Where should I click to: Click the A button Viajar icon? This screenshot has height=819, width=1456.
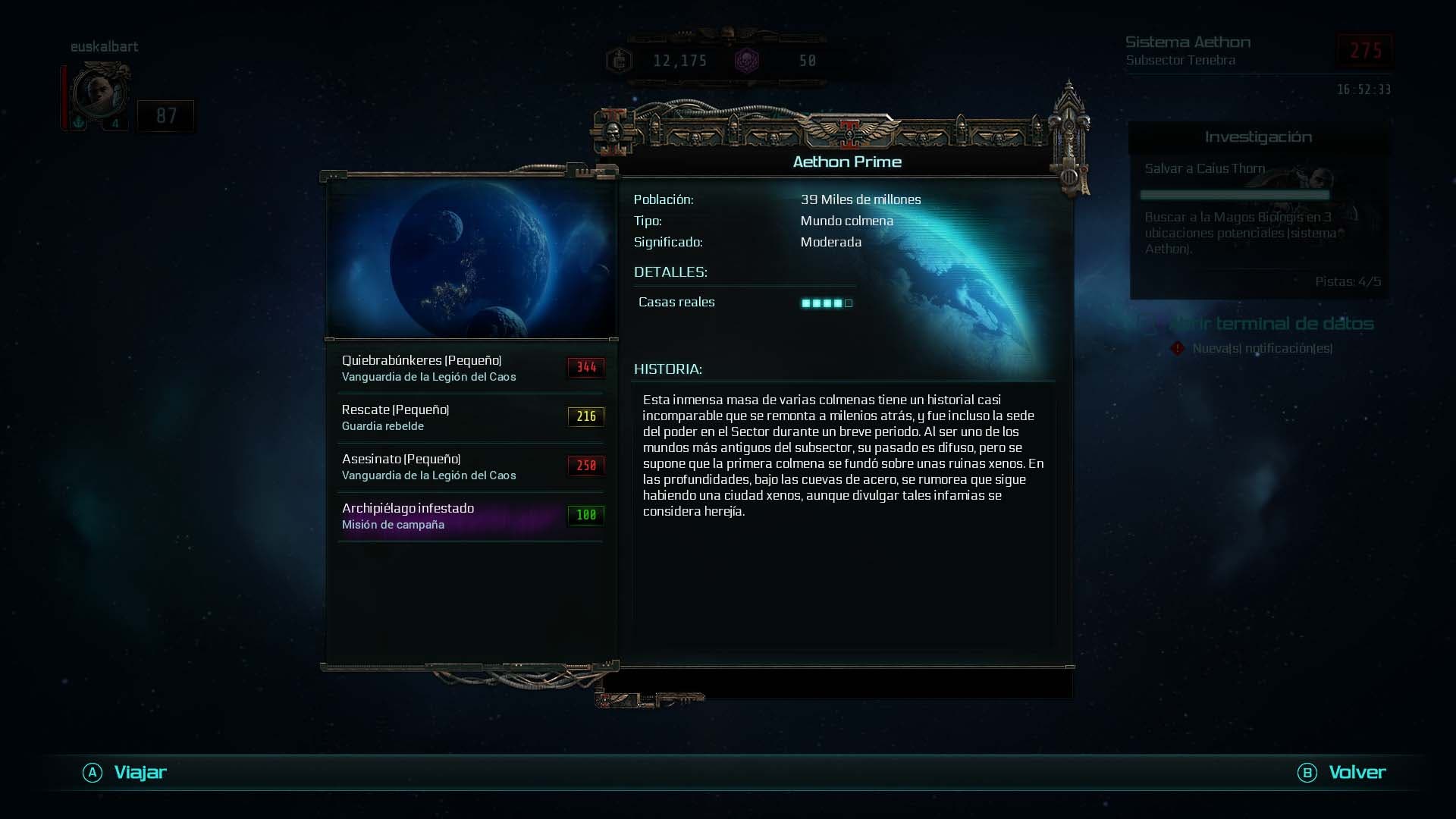pos(93,773)
